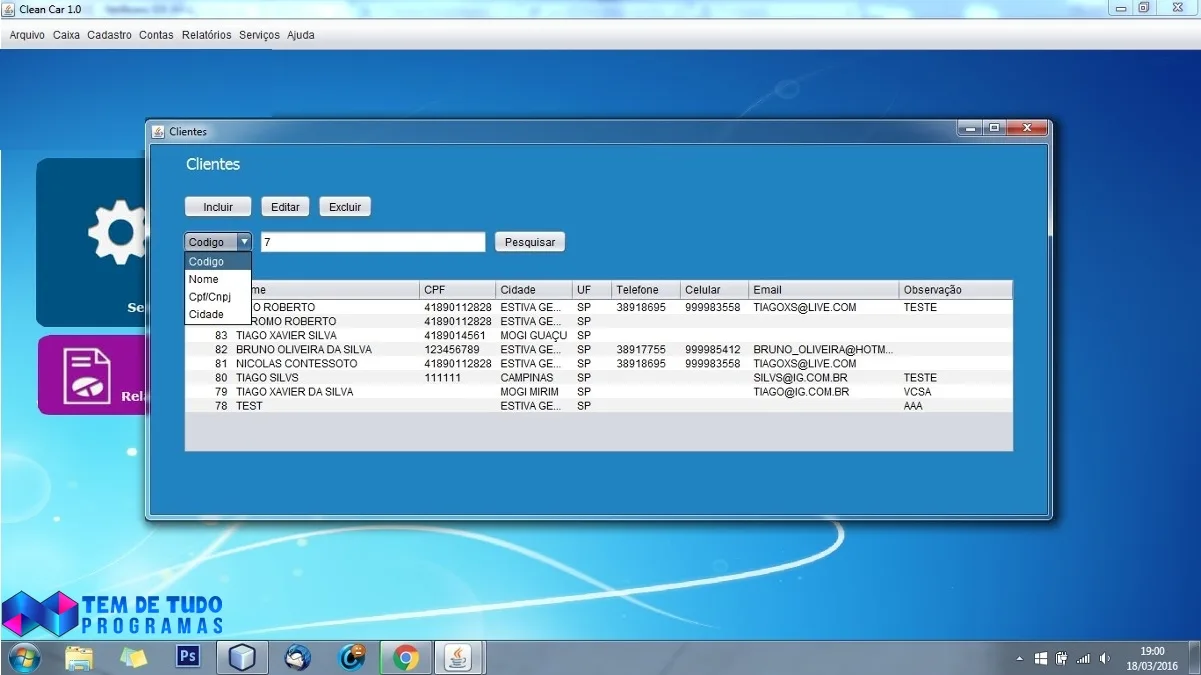Click the network signal tray icon

1083,659
